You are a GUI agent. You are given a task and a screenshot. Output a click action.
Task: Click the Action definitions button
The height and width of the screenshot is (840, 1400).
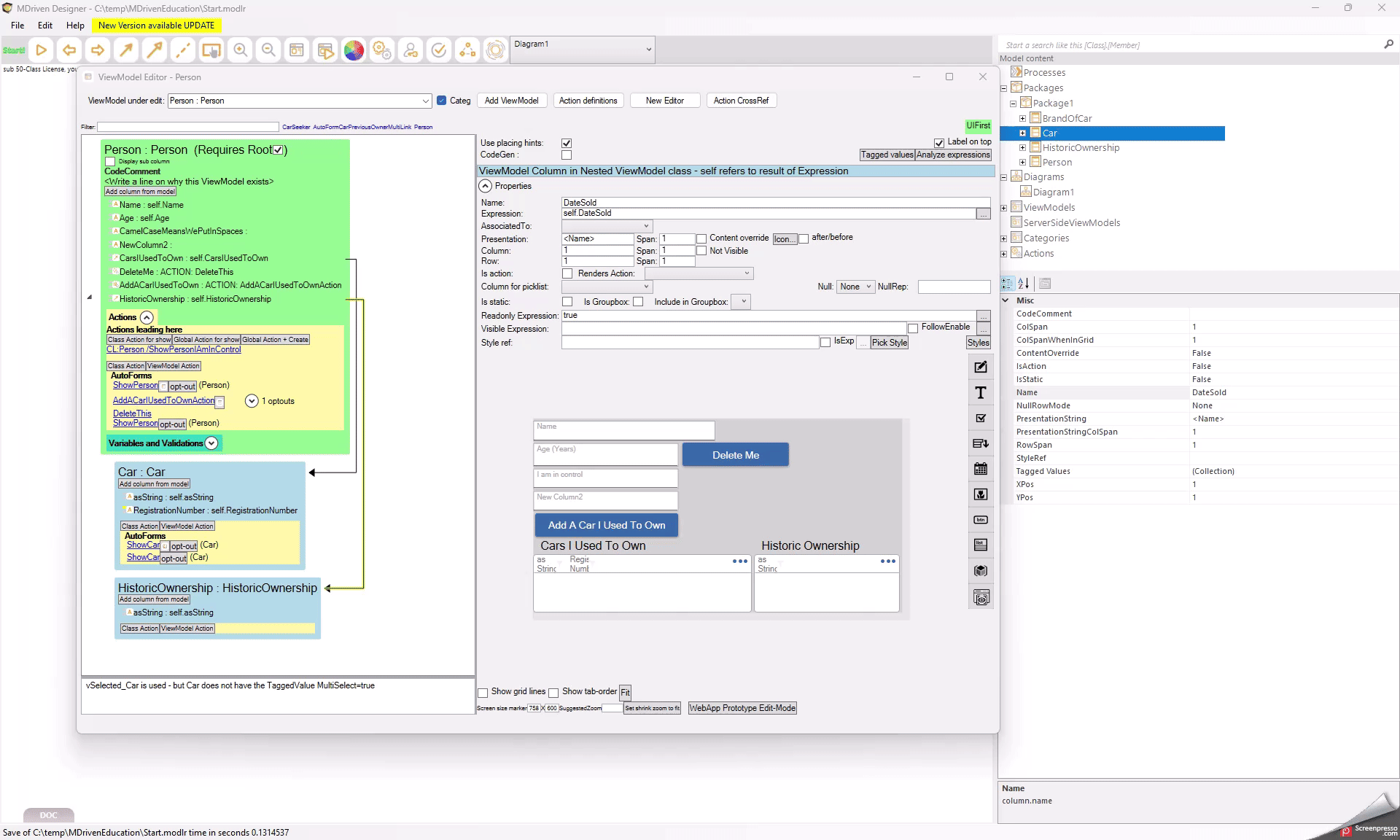588,101
